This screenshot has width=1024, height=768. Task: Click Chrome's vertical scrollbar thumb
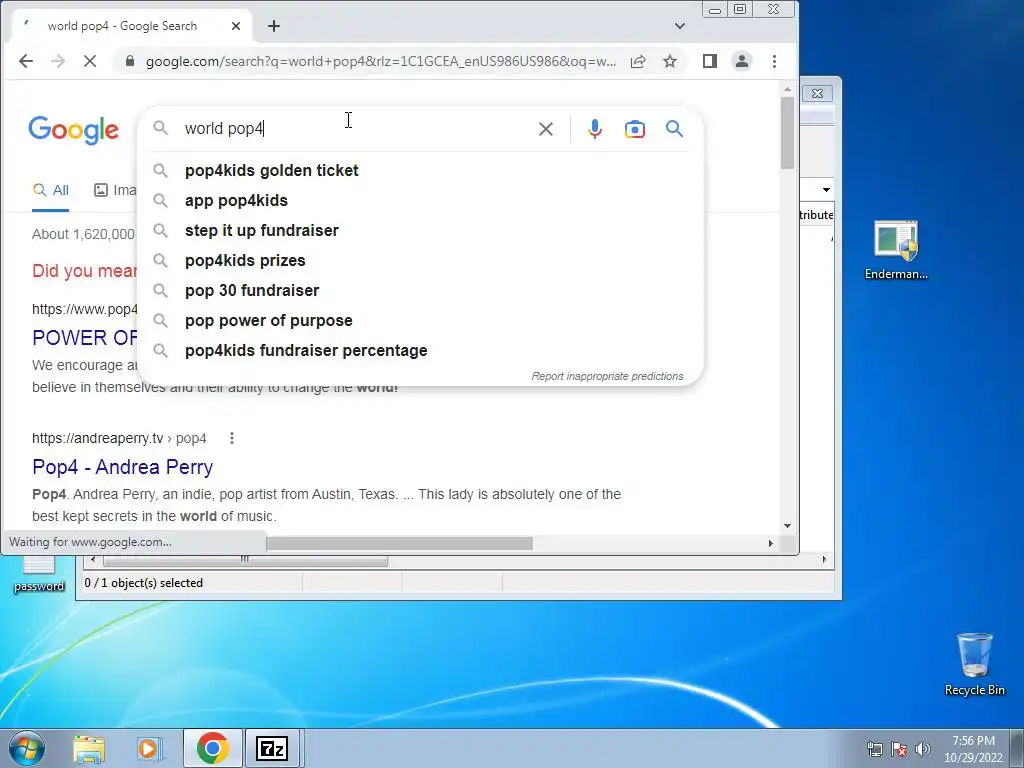tap(787, 133)
